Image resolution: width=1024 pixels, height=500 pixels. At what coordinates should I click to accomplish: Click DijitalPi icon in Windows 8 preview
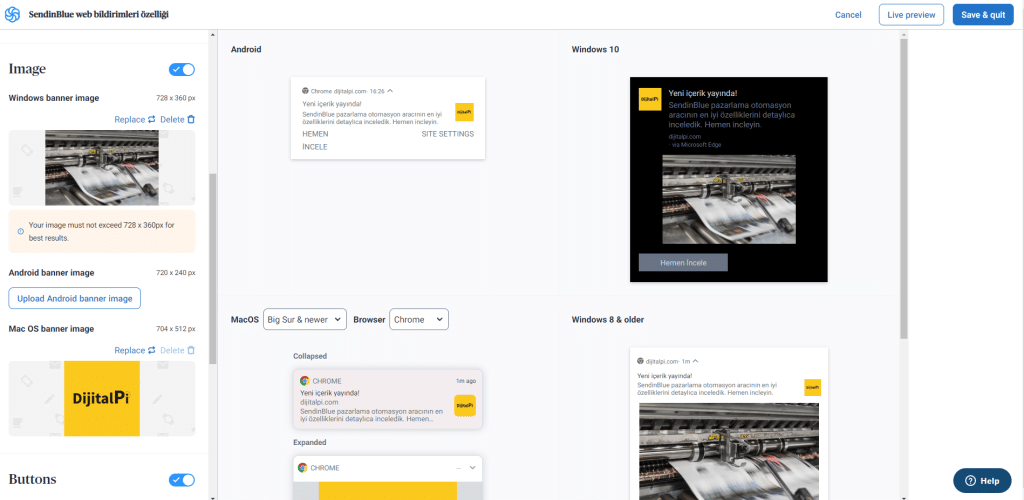point(812,387)
